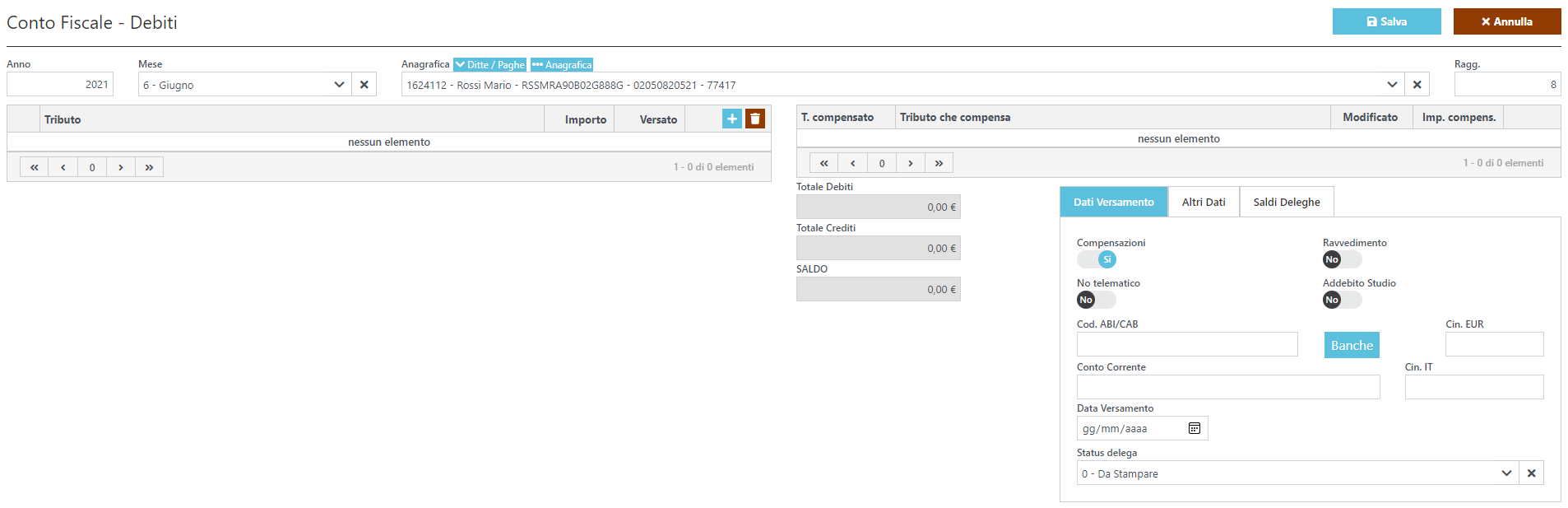Sort by Imp. compens. column header
Viewport: 1568px width, 508px height.
click(x=1459, y=117)
